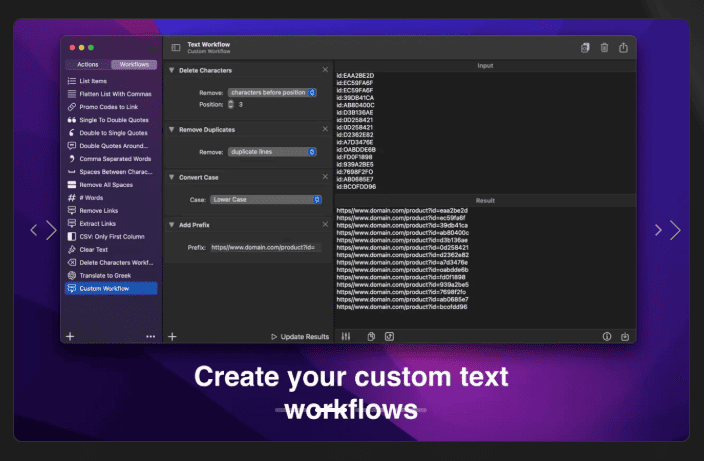Add a new workflow with the sidebar plus

(x=70, y=337)
